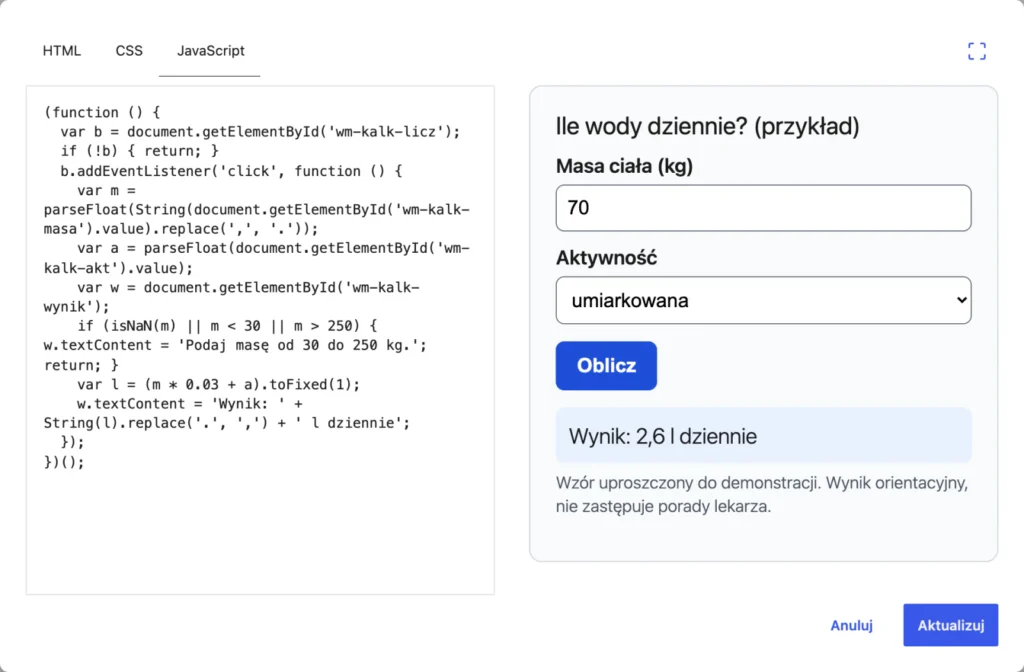Click the 'Aktywność' label
The height and width of the screenshot is (672, 1024).
click(x=606, y=258)
